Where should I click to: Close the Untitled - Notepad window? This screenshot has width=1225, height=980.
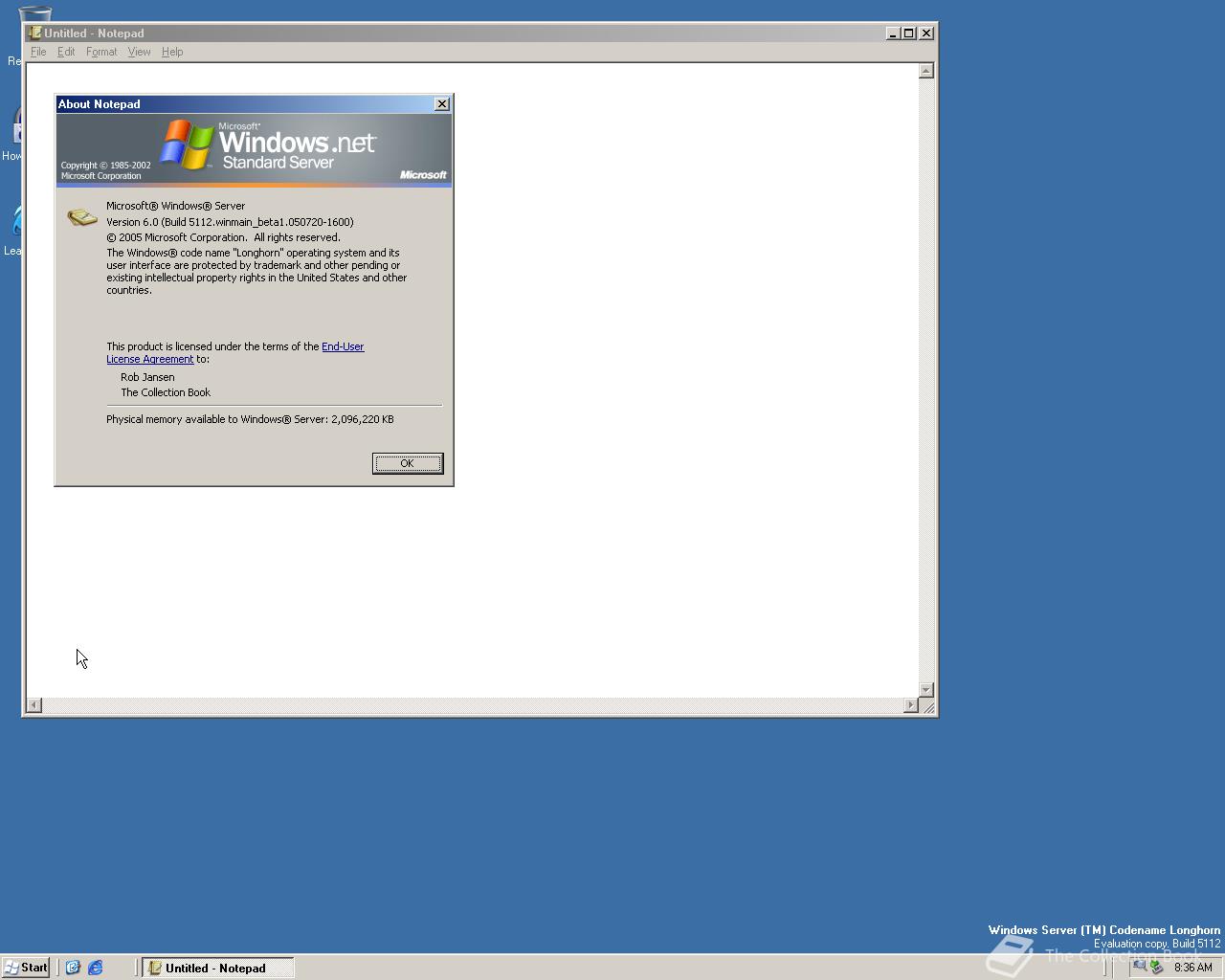pos(926,33)
